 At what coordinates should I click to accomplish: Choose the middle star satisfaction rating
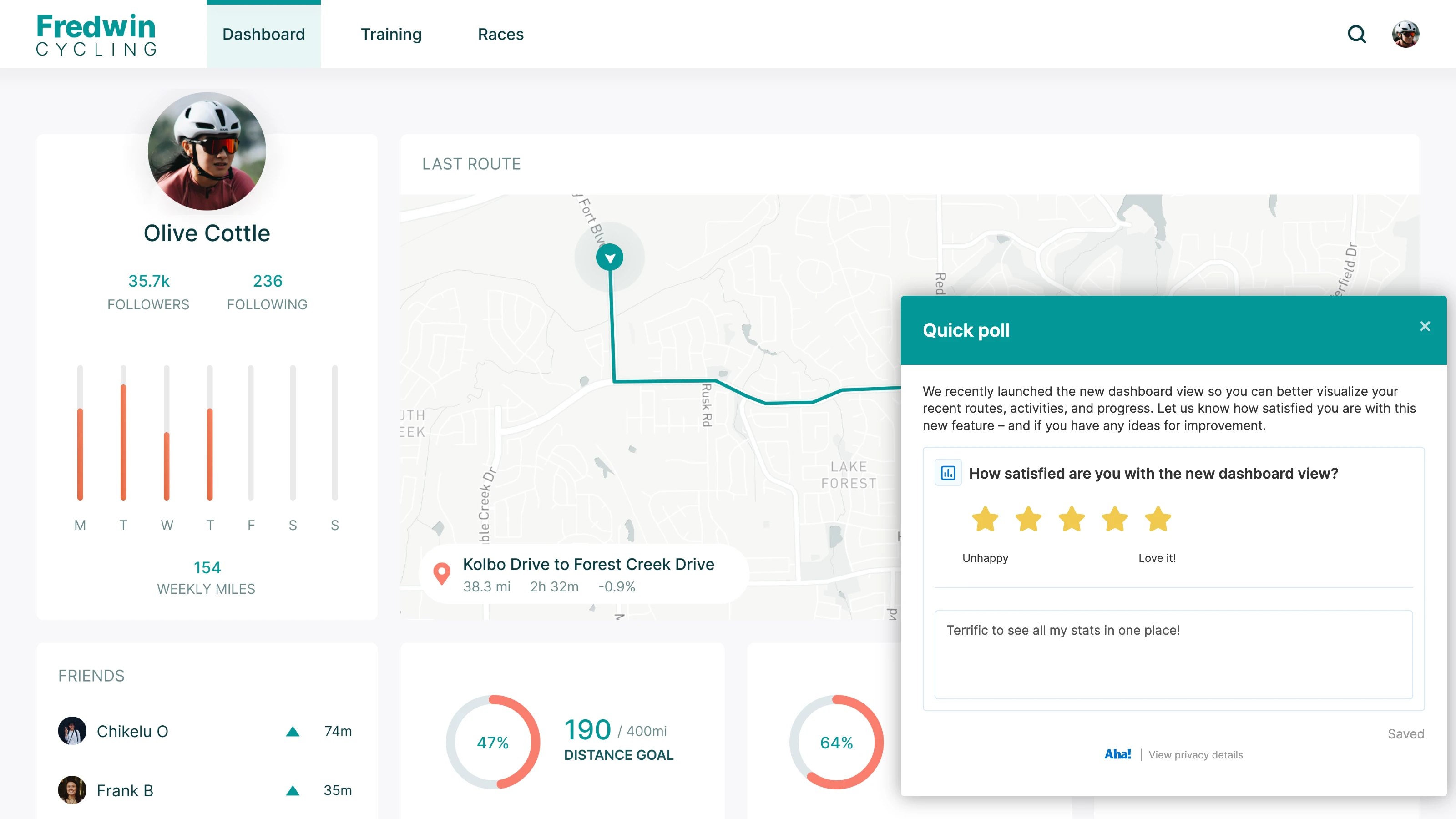point(1072,519)
